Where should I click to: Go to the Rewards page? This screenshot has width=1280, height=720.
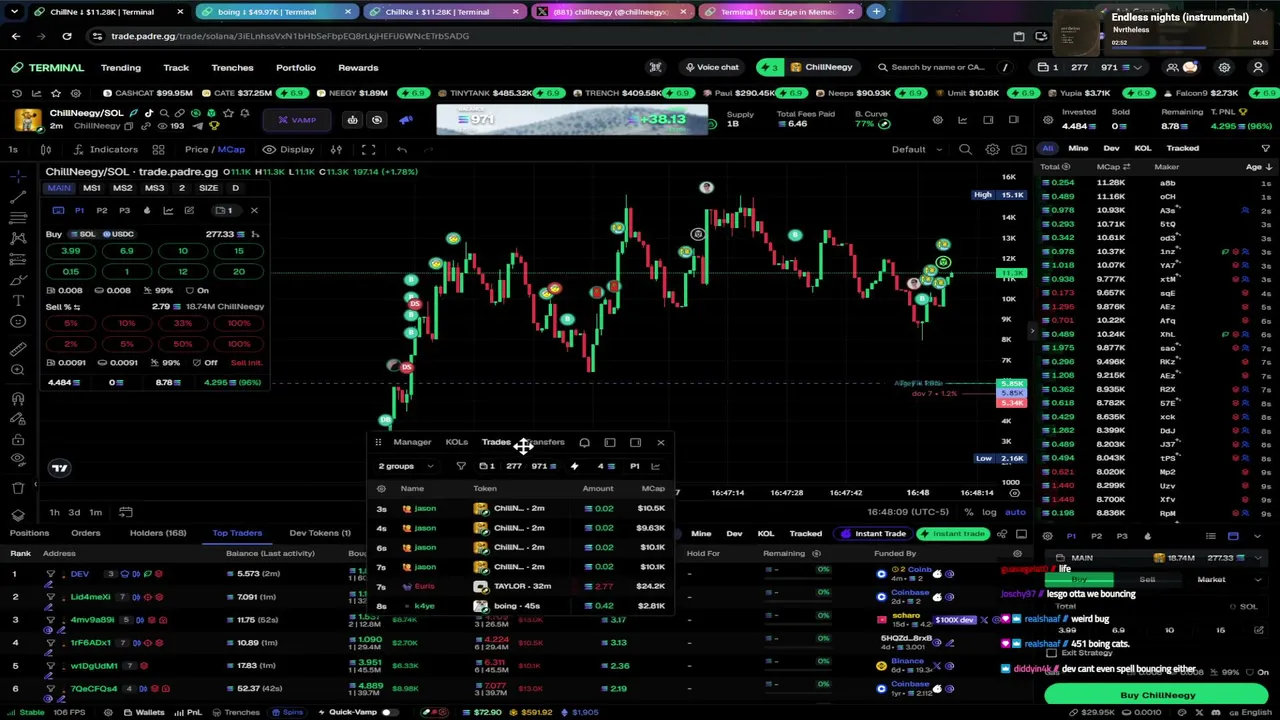358,67
